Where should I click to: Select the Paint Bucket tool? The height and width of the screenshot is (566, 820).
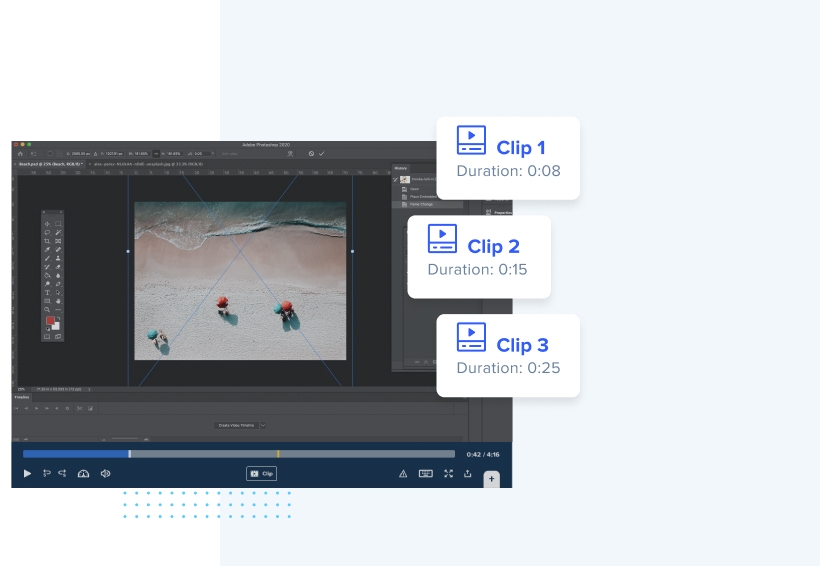tap(47, 275)
